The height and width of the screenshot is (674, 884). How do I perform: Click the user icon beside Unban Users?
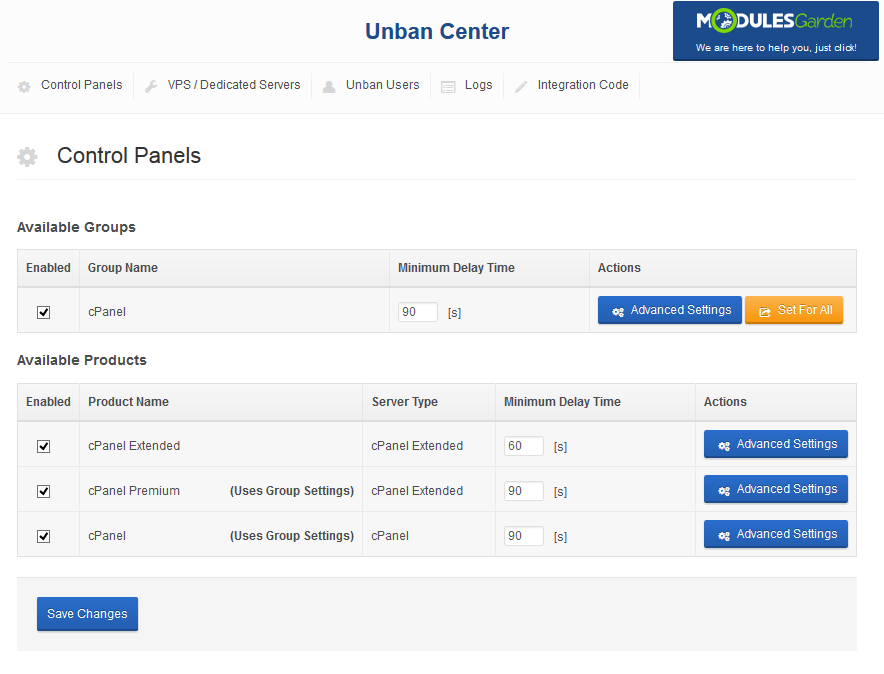point(329,87)
